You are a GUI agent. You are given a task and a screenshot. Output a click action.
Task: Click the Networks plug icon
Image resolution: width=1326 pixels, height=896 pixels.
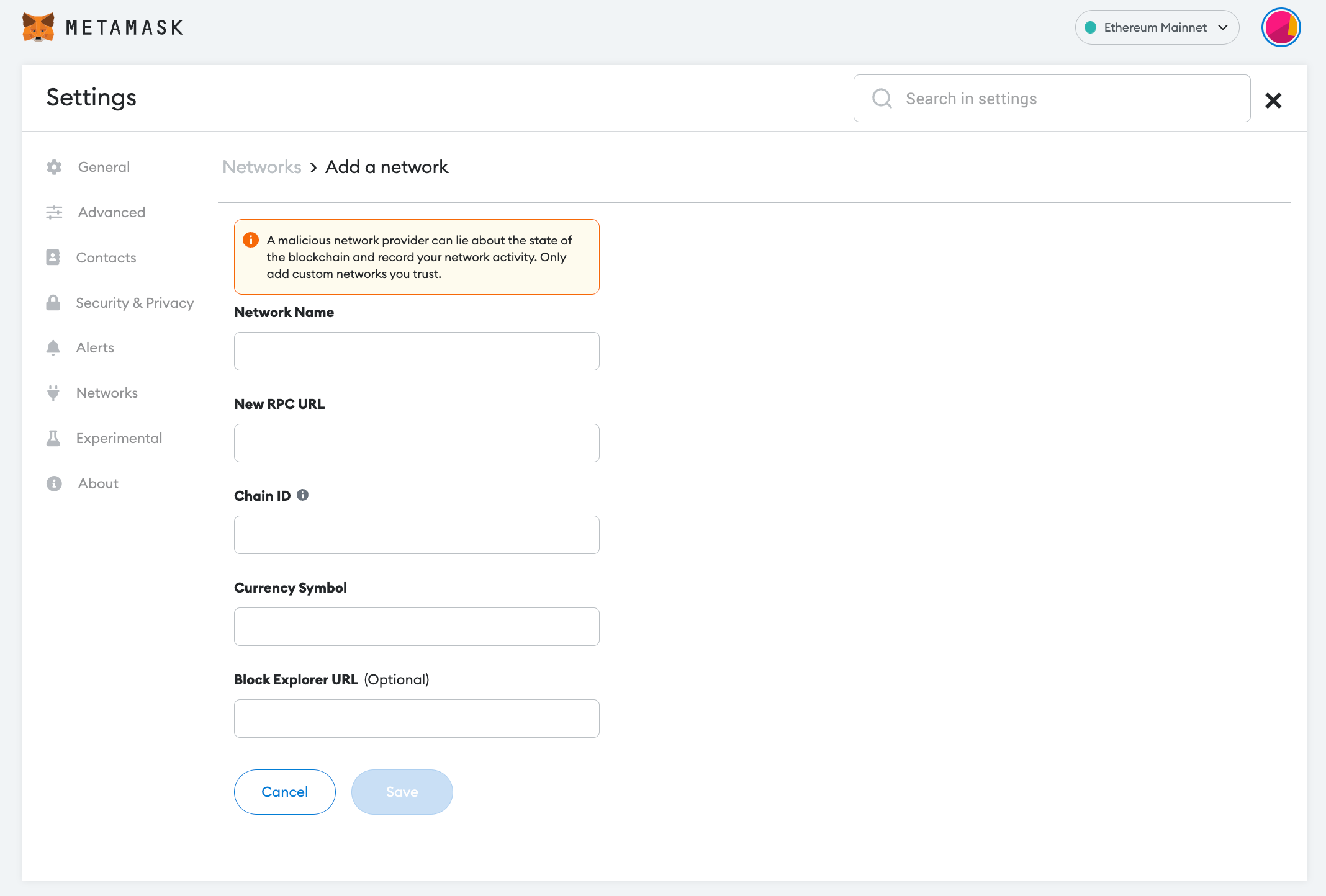coord(53,393)
